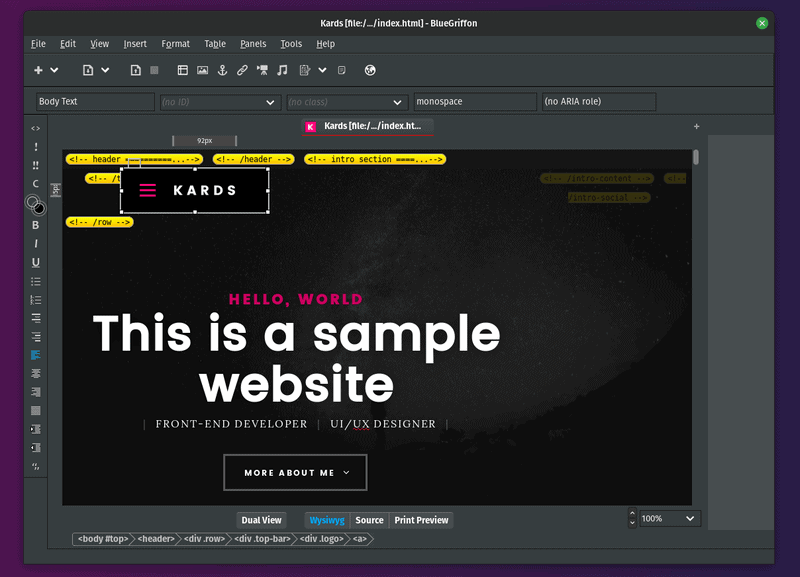This screenshot has width=800, height=577.
Task: Toggle align right in the sidebar
Action: click(x=35, y=392)
